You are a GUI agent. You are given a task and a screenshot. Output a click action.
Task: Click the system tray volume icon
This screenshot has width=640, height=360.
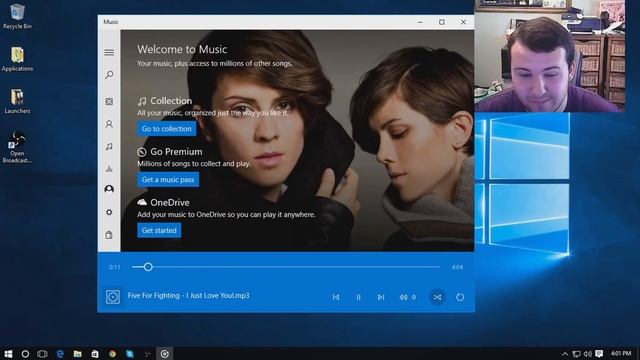[588, 354]
